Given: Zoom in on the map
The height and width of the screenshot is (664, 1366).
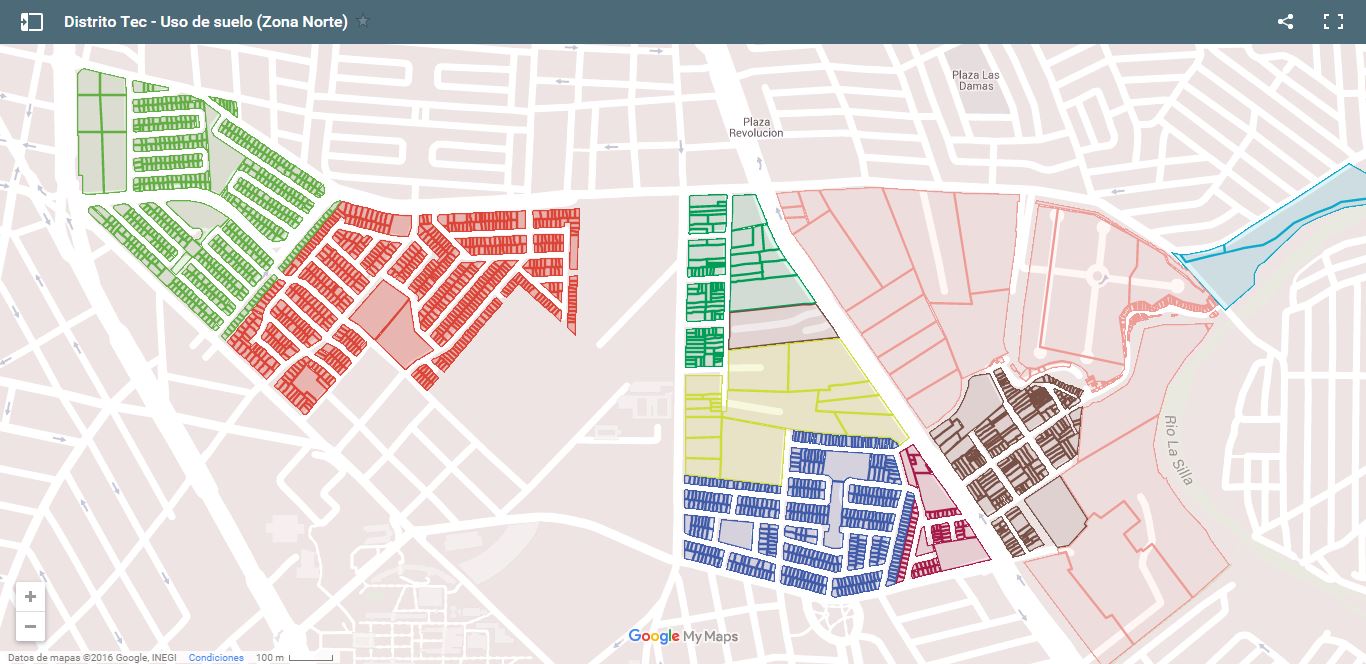Looking at the screenshot, I should point(30,596).
